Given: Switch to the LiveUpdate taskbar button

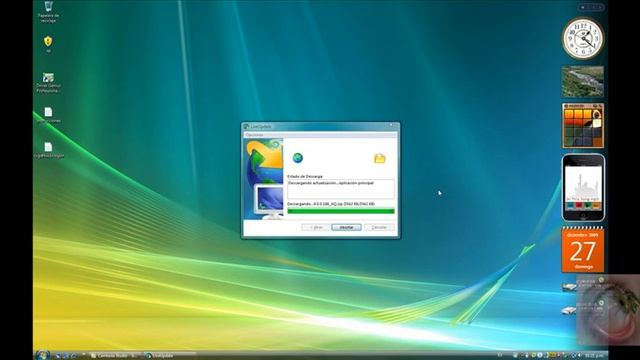Looking at the screenshot, I should (169, 356).
